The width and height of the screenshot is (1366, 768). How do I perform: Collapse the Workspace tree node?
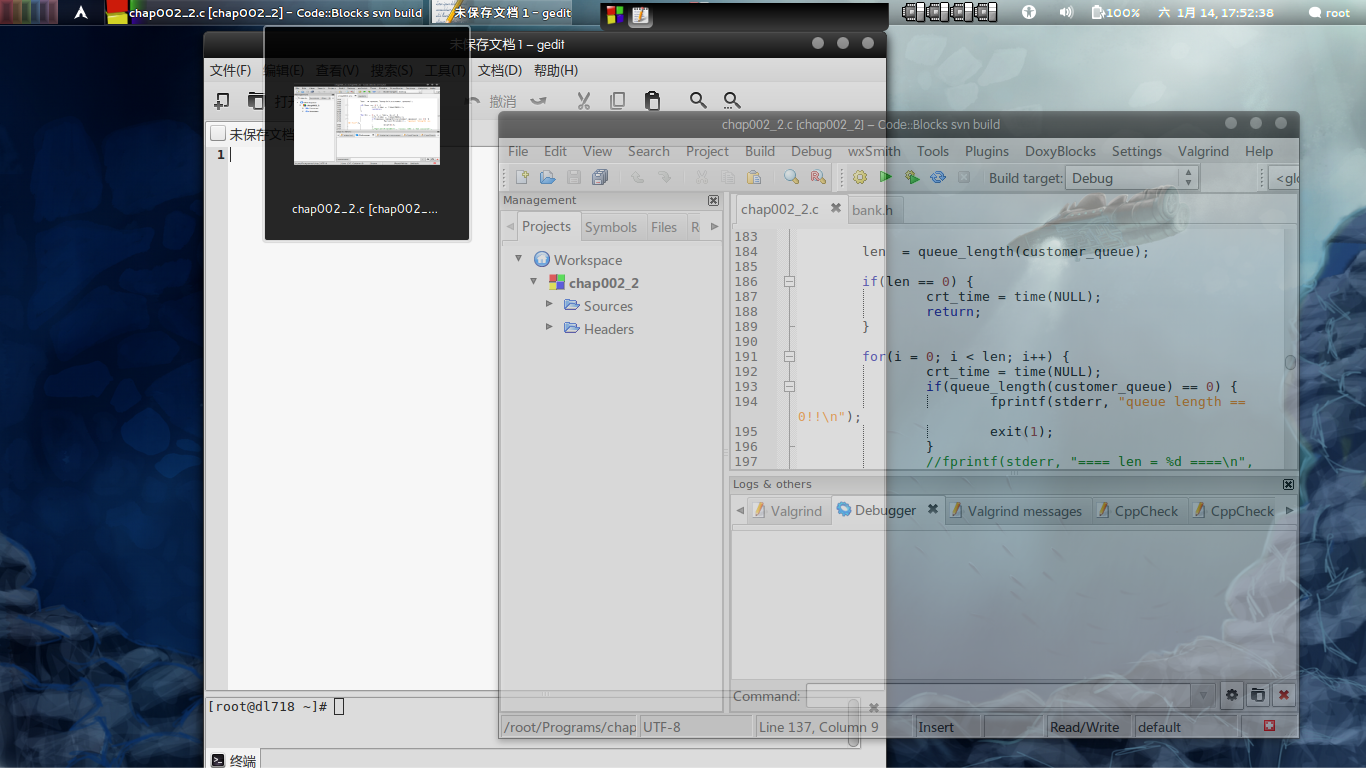pyautogui.click(x=518, y=258)
